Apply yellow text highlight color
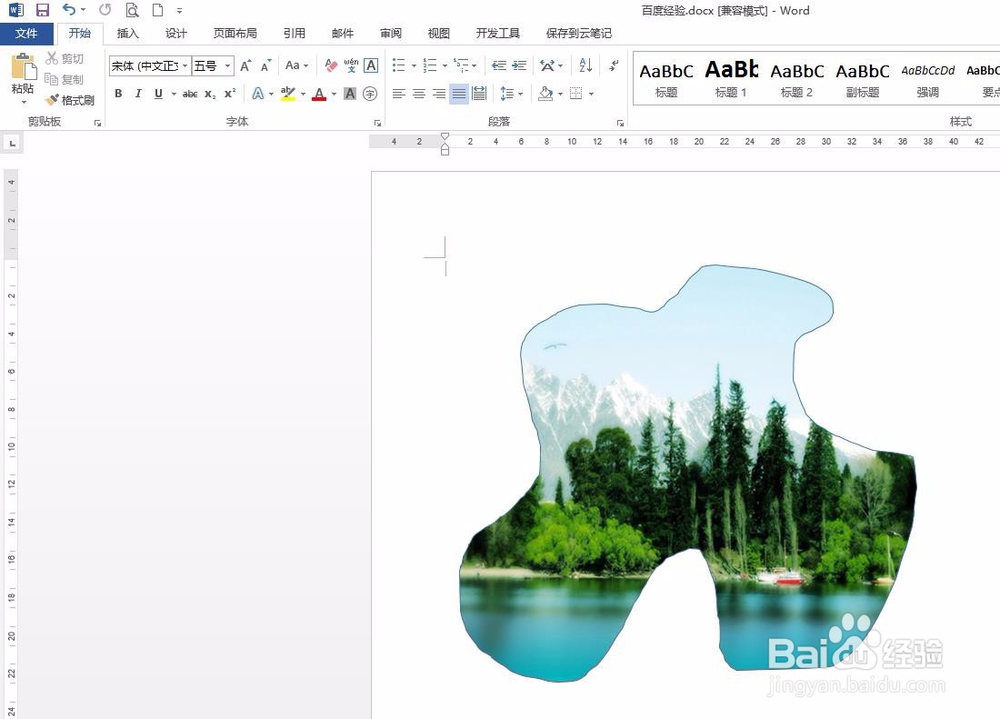The width and height of the screenshot is (1000, 719). pos(288,94)
